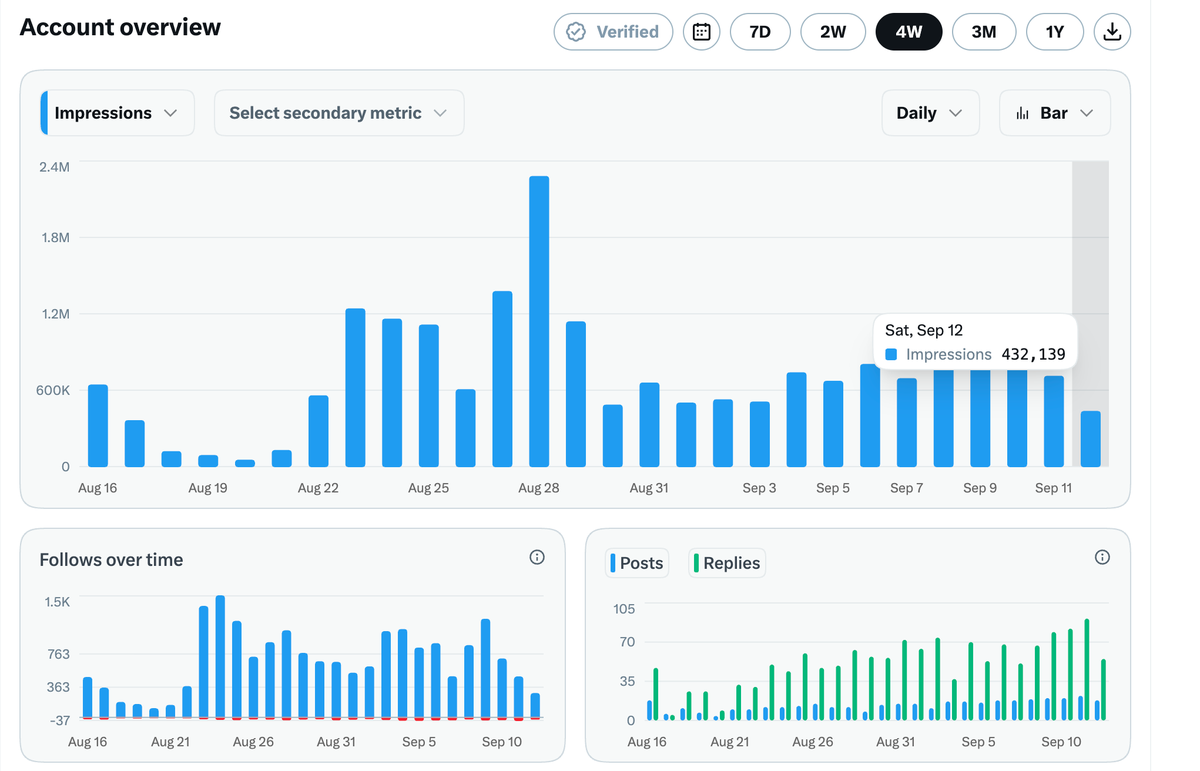
Task: Click the "2.4M" axis label
Action: [x=55, y=166]
